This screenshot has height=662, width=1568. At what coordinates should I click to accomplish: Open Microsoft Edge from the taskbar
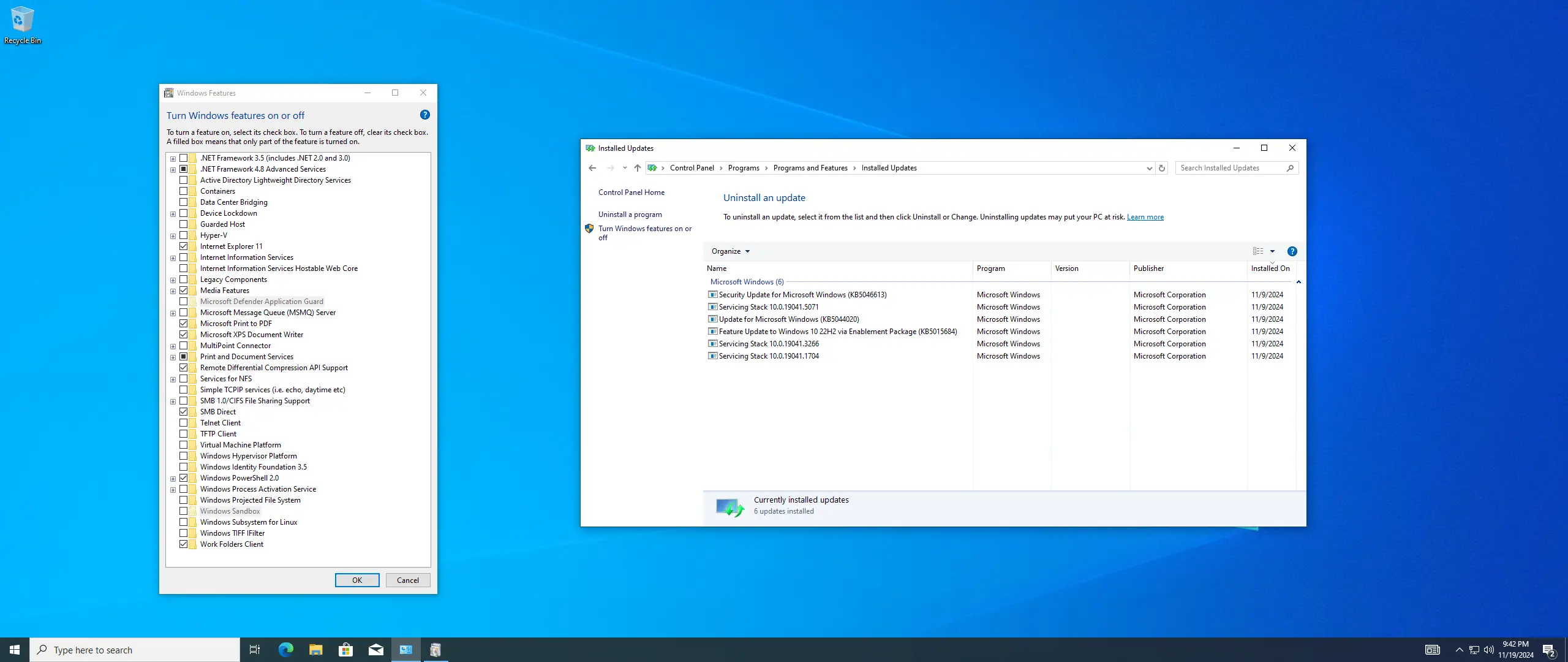click(285, 650)
